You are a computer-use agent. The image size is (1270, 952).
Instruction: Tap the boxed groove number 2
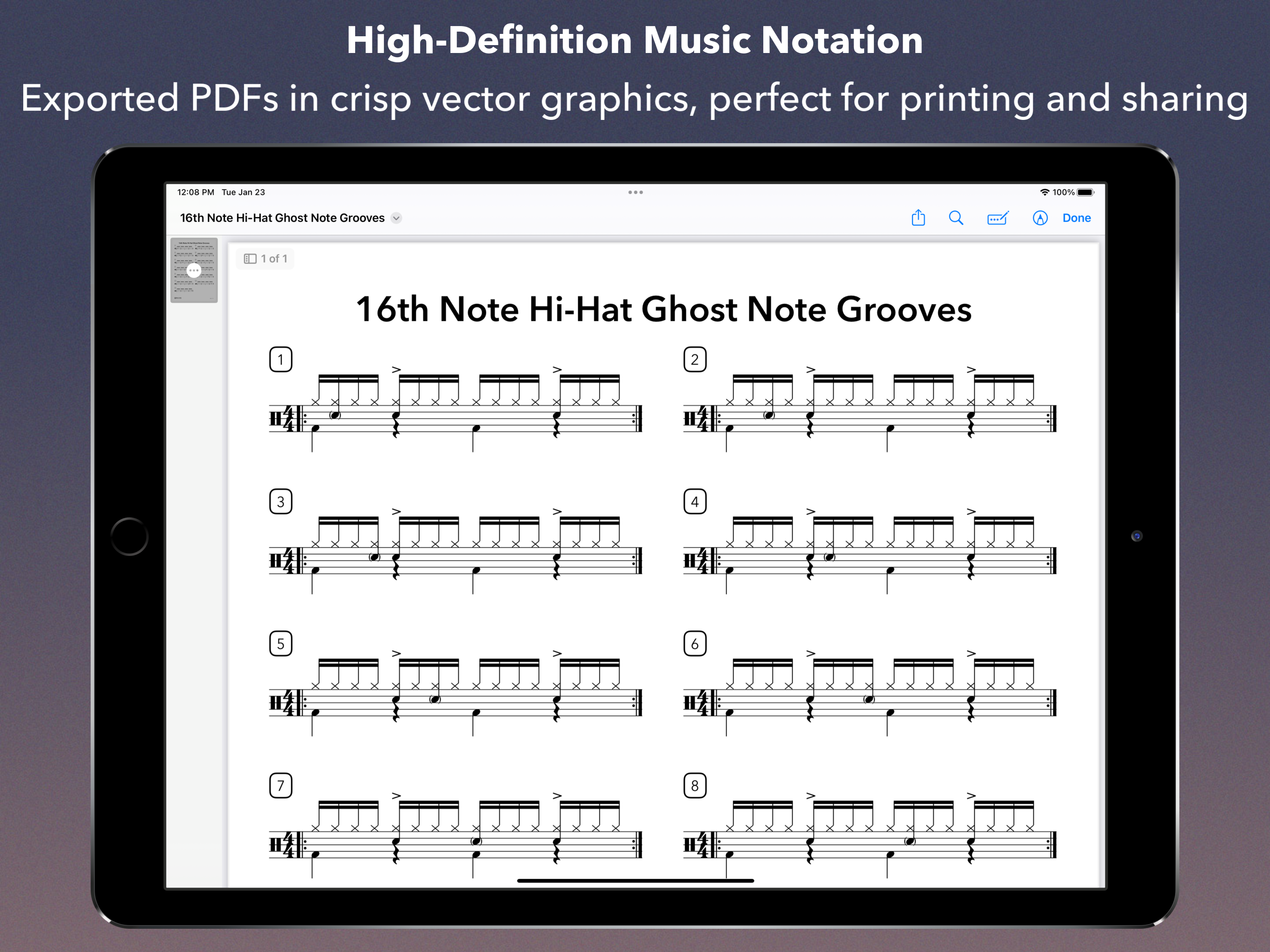pyautogui.click(x=695, y=359)
